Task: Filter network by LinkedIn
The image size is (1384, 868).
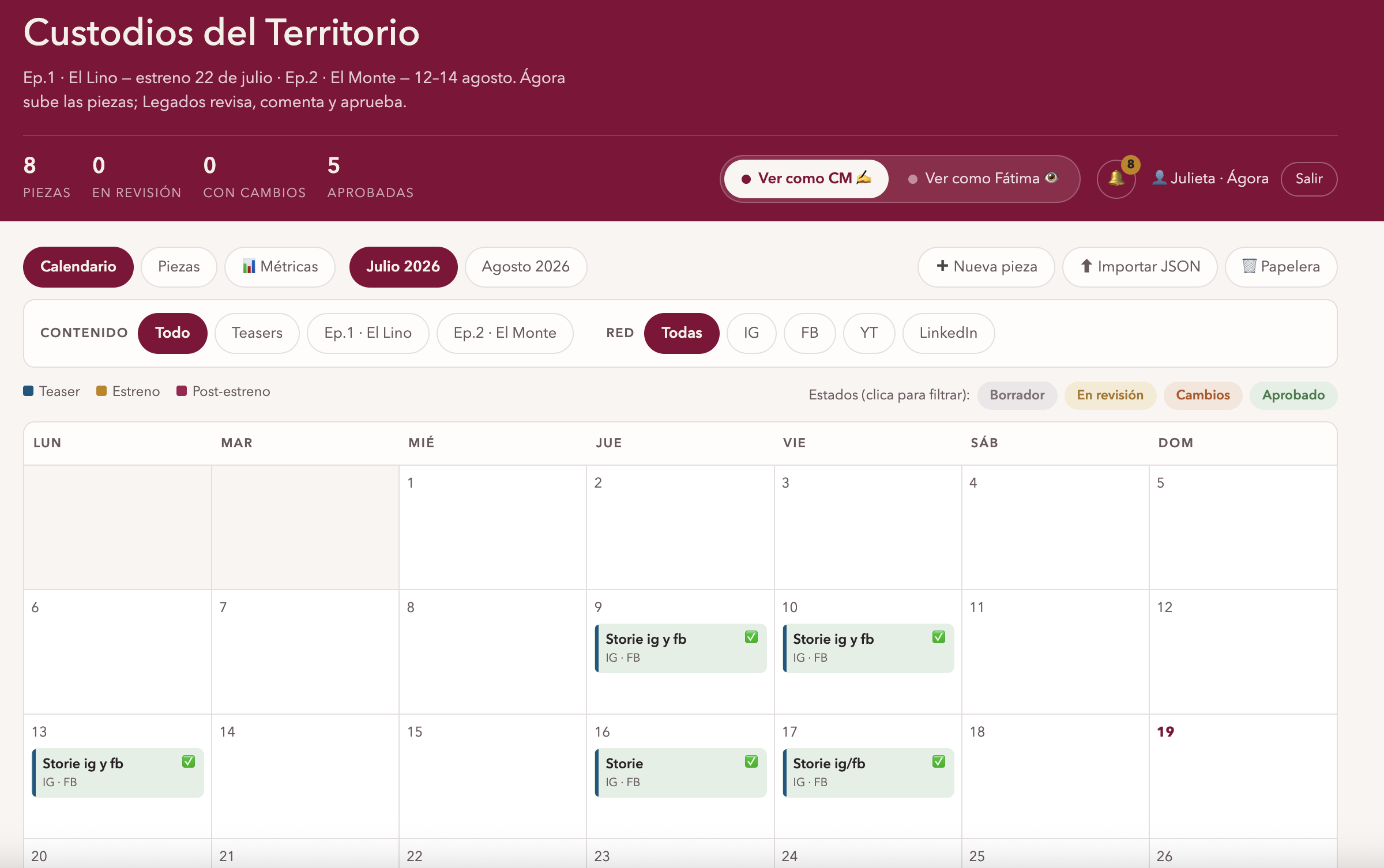Action: coord(949,333)
